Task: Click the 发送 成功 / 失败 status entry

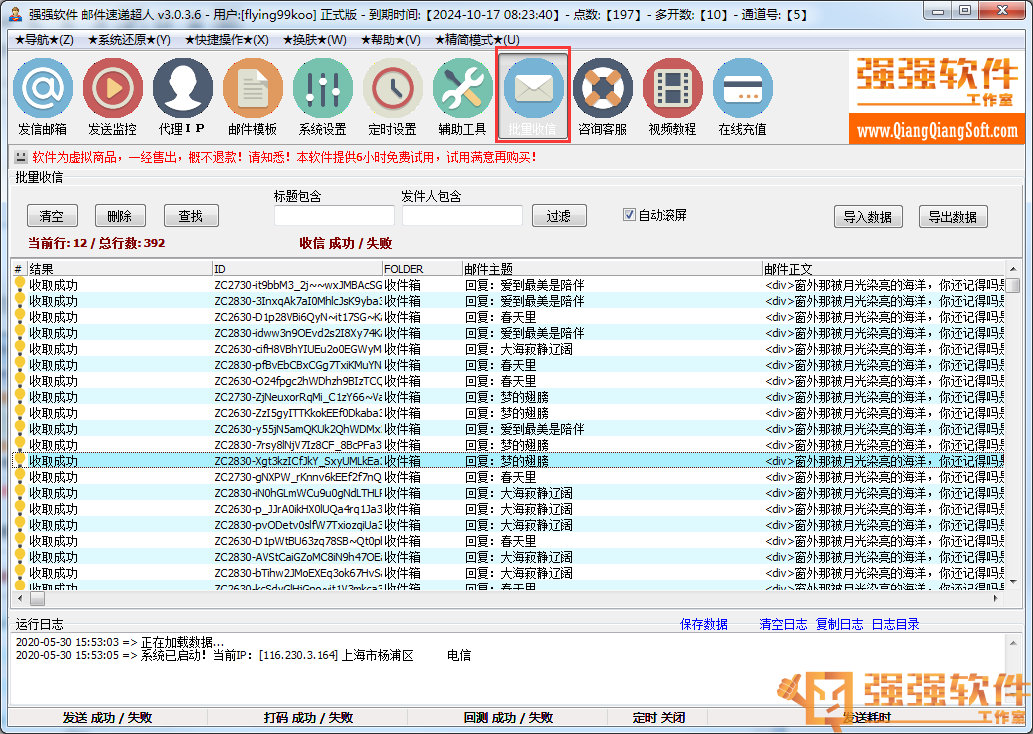Action: point(107,718)
